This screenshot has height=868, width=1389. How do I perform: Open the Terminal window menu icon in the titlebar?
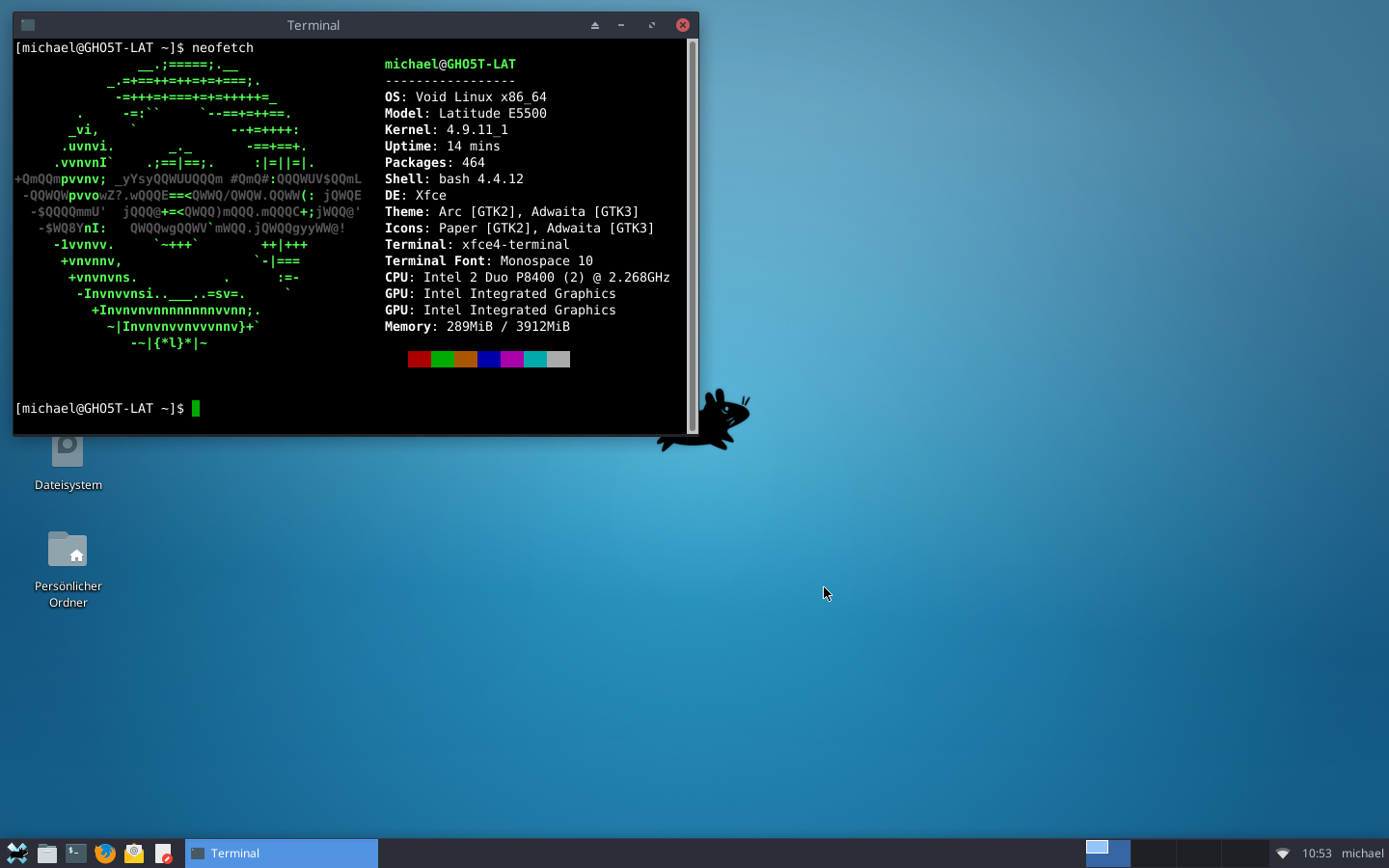pos(28,25)
